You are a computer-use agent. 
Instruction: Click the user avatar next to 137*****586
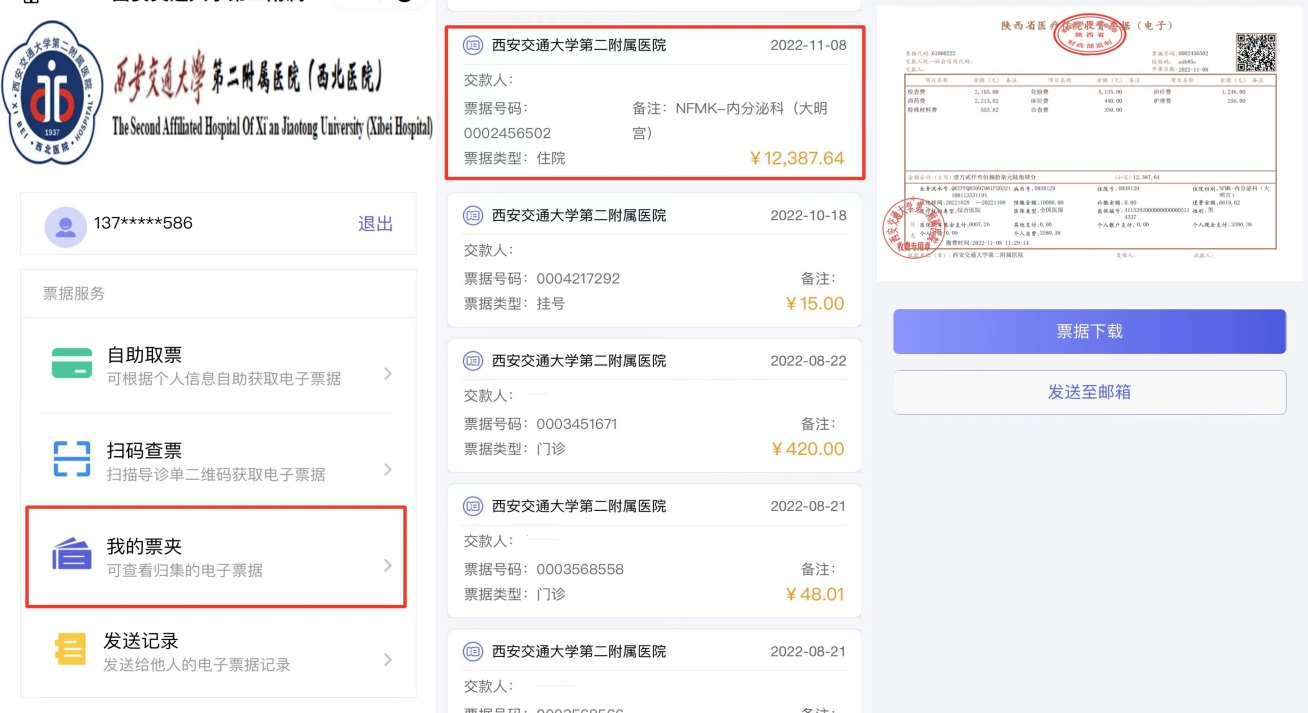pyautogui.click(x=65, y=224)
